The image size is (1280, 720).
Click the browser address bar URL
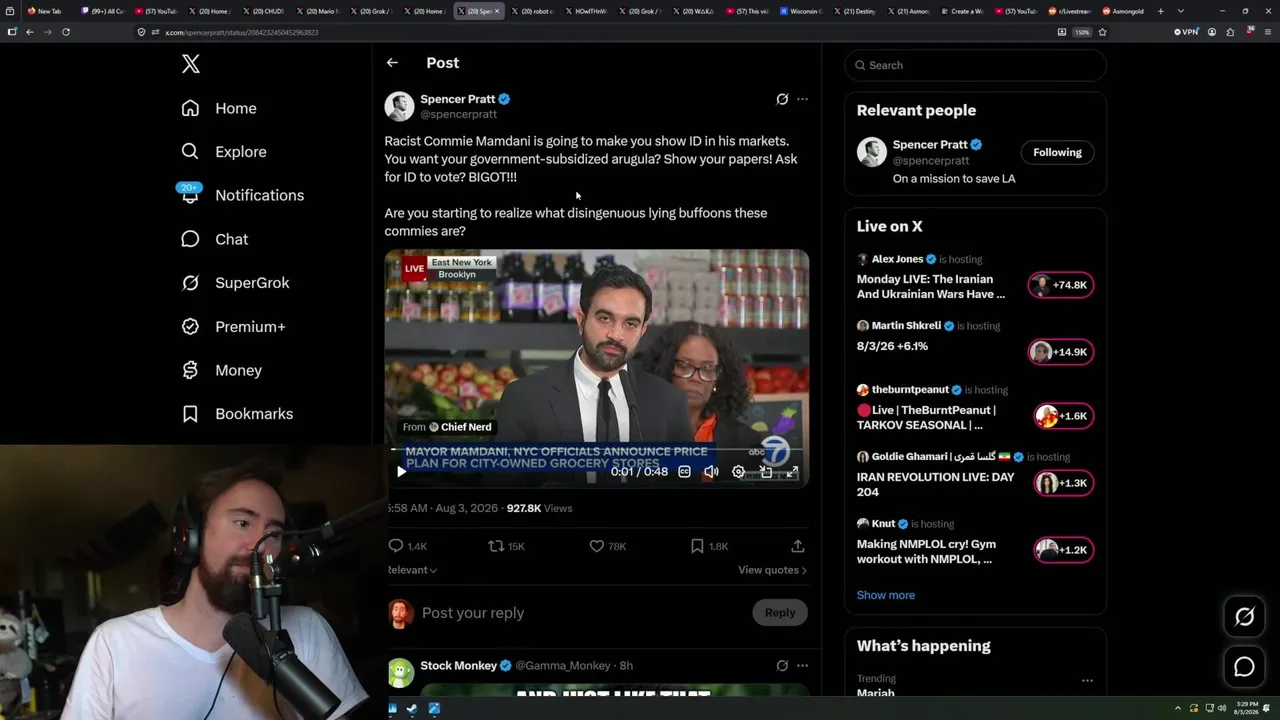pos(242,32)
